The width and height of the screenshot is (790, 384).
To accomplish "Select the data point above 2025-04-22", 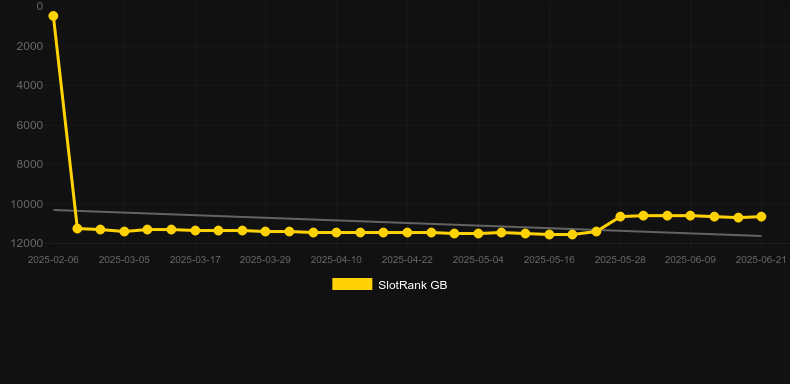I will (407, 232).
